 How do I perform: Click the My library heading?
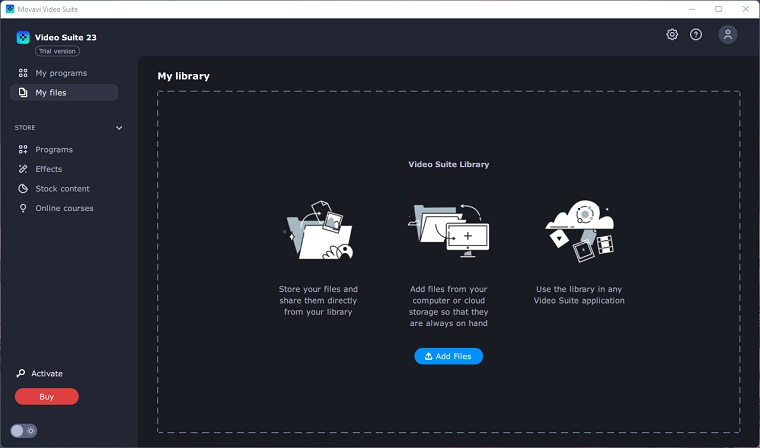tap(184, 76)
